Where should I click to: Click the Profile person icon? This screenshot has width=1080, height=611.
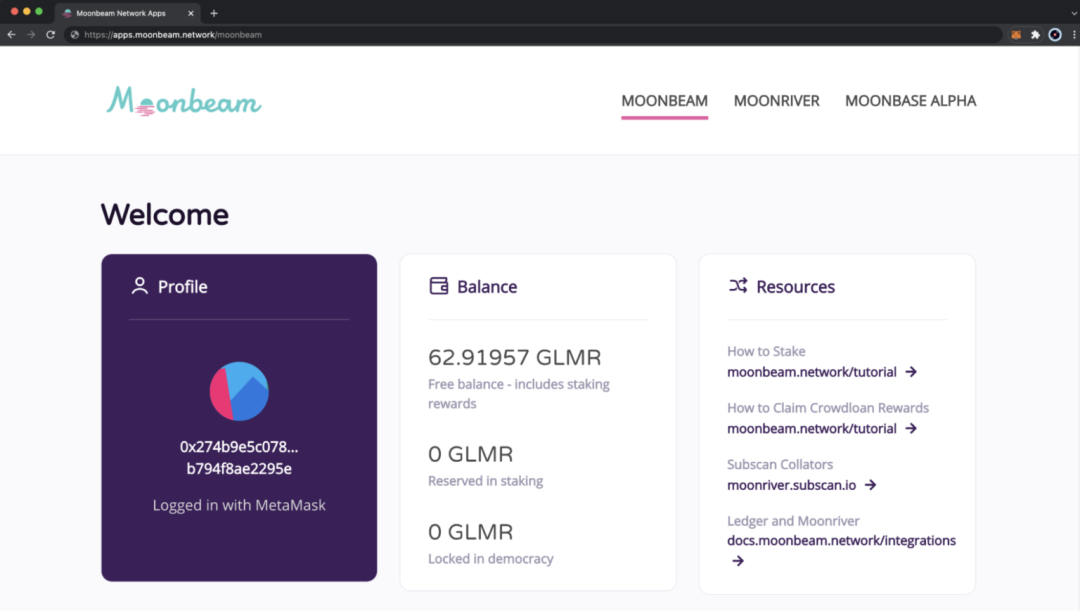point(140,286)
